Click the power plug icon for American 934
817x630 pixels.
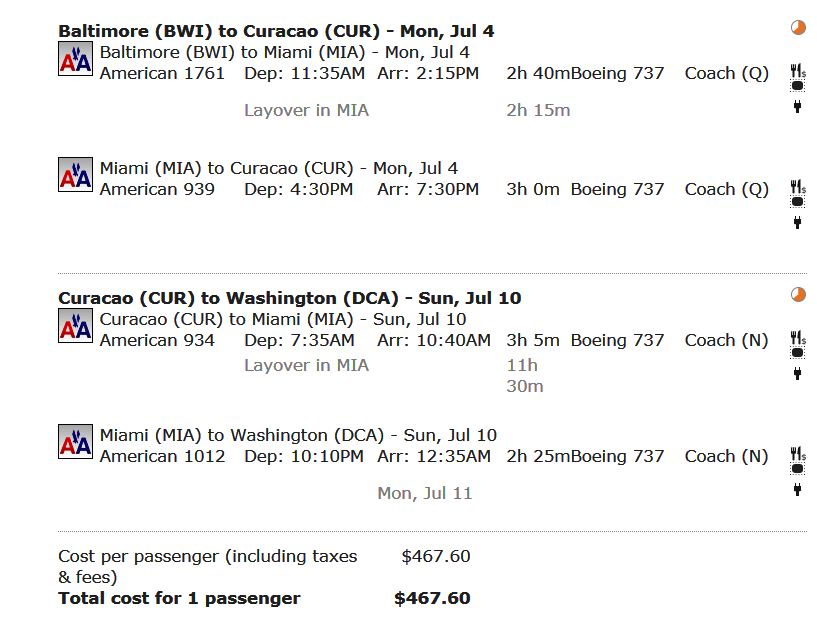(797, 373)
